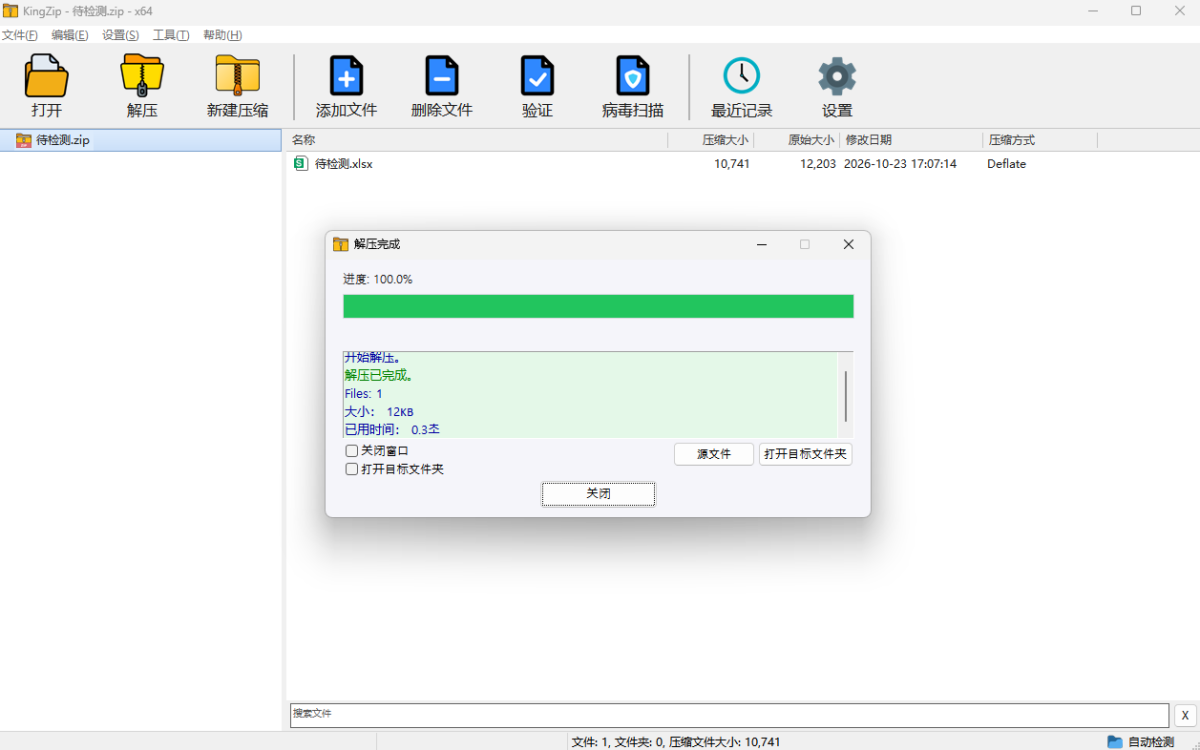This screenshot has width=1200, height=750.
Task: Click the 打开目标文件夹 button
Action: 806,454
